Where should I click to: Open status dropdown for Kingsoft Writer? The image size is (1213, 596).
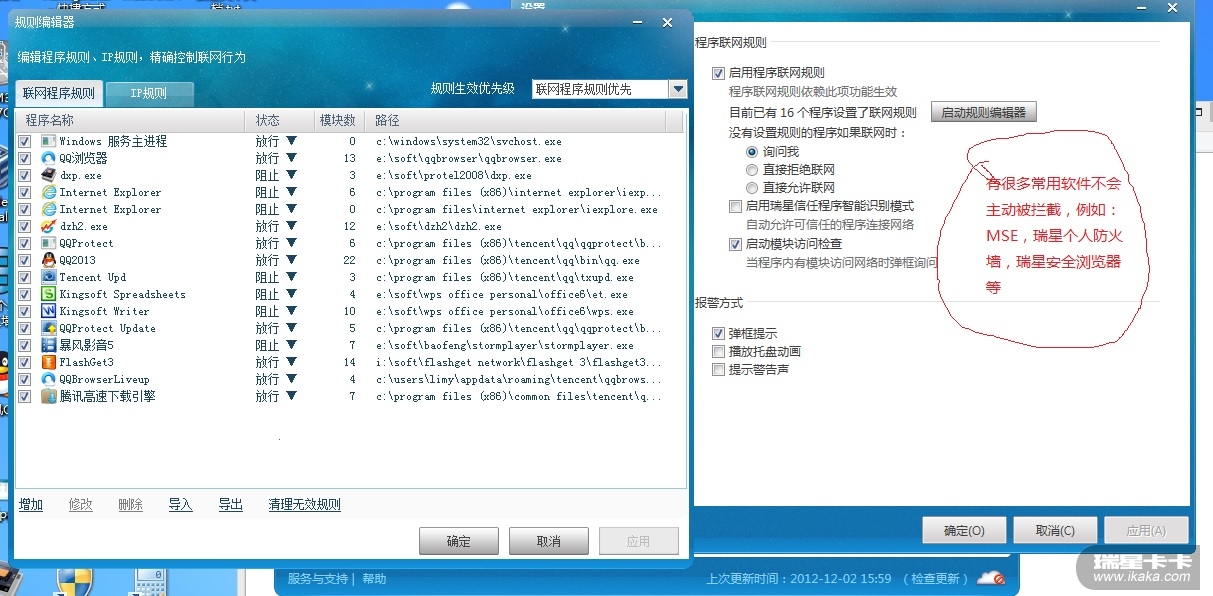point(291,311)
